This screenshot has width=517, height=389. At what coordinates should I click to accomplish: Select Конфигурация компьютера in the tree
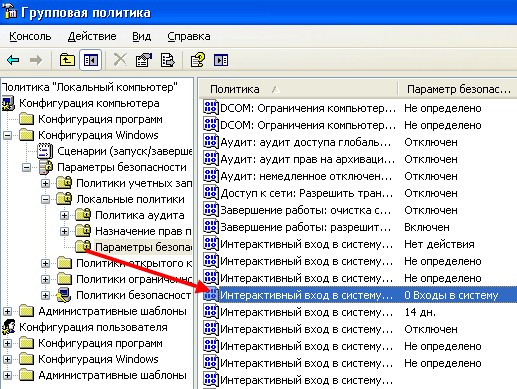[x=89, y=103]
